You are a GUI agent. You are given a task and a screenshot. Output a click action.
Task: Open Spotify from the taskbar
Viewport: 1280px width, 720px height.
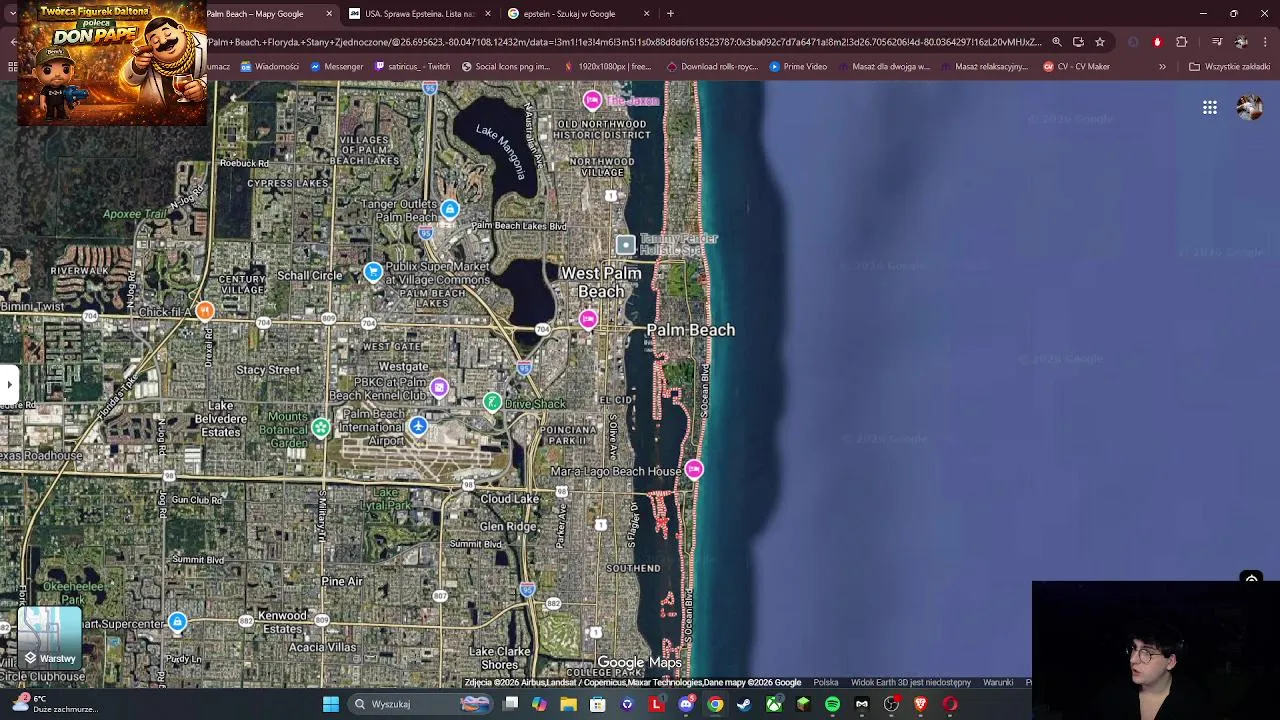pyautogui.click(x=832, y=704)
